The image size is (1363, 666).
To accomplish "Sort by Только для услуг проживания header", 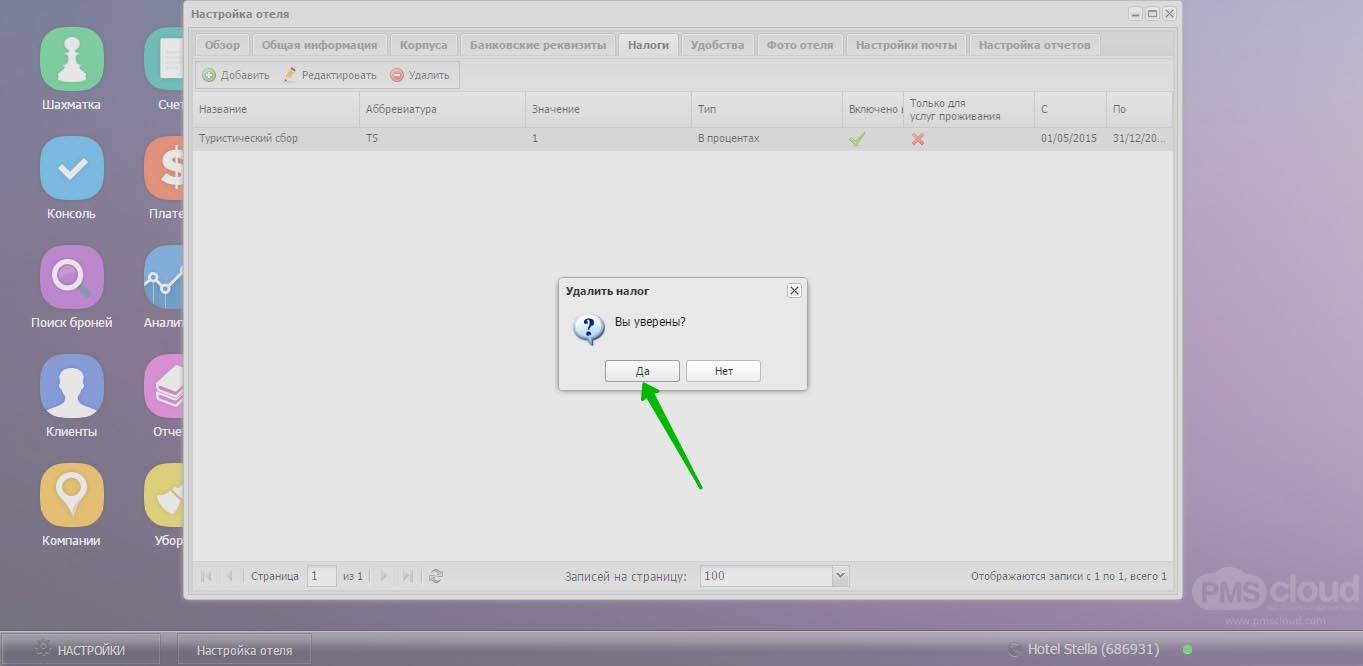I will pos(969,109).
